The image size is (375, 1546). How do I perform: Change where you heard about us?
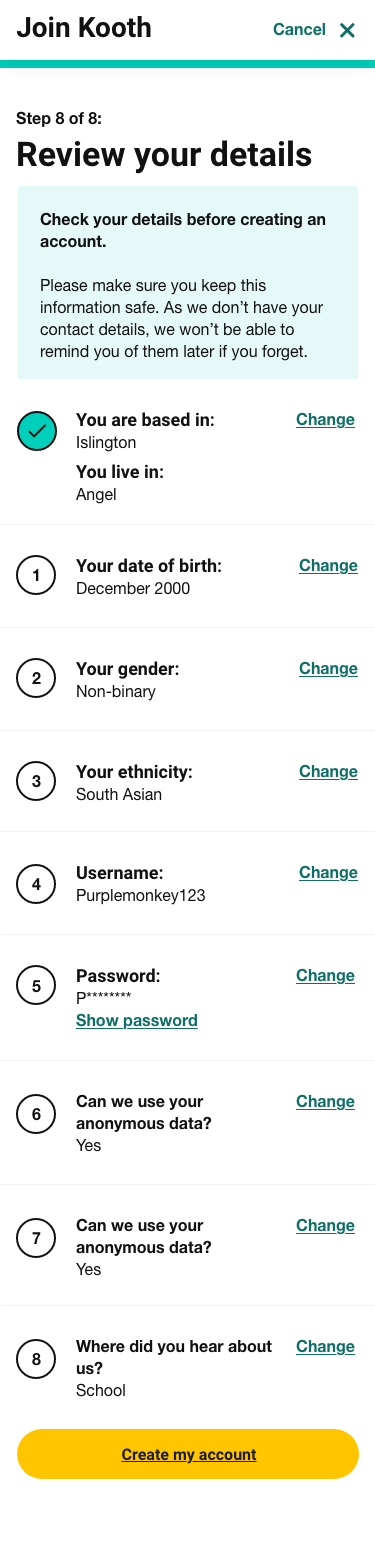(325, 1346)
